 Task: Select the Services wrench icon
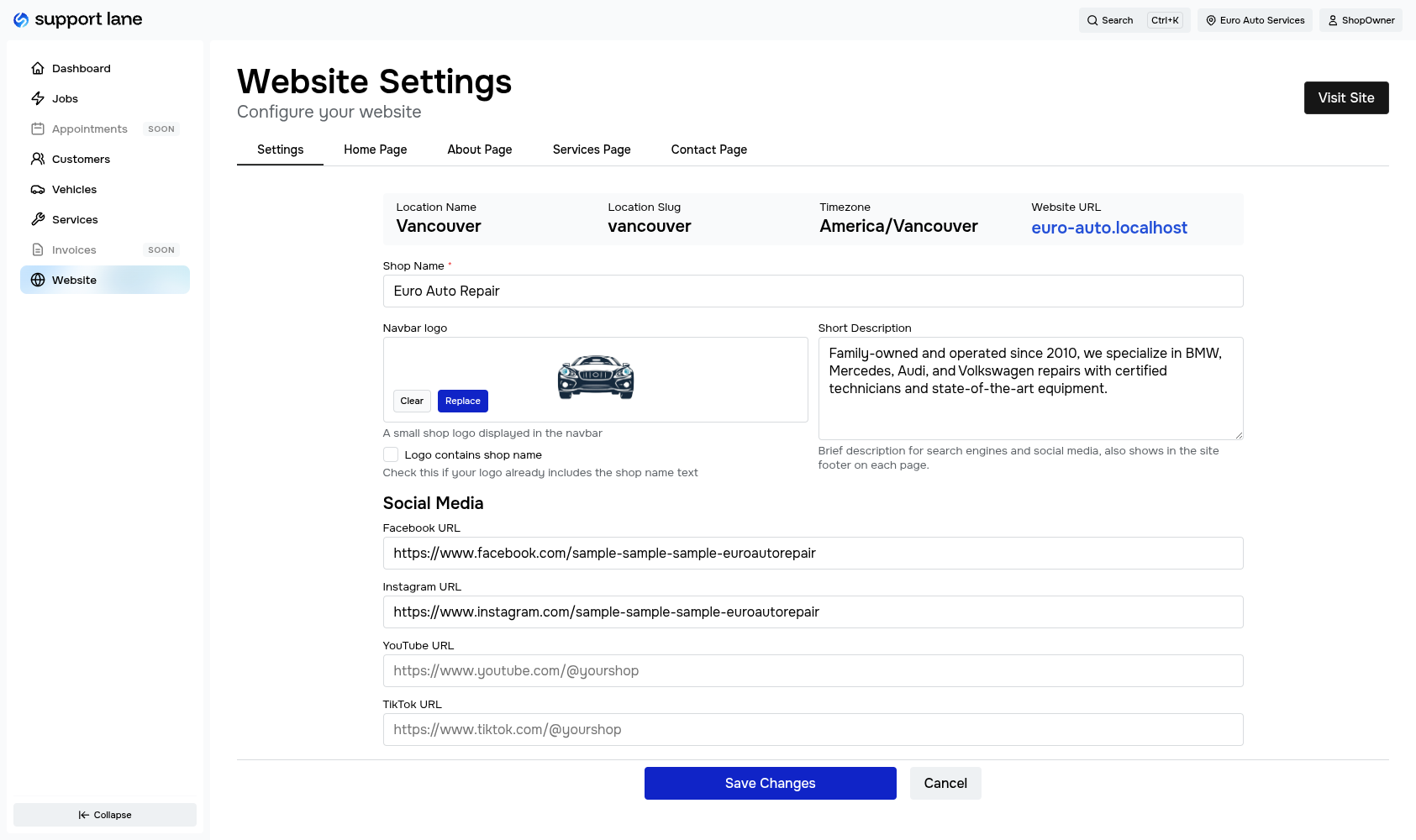pos(38,219)
